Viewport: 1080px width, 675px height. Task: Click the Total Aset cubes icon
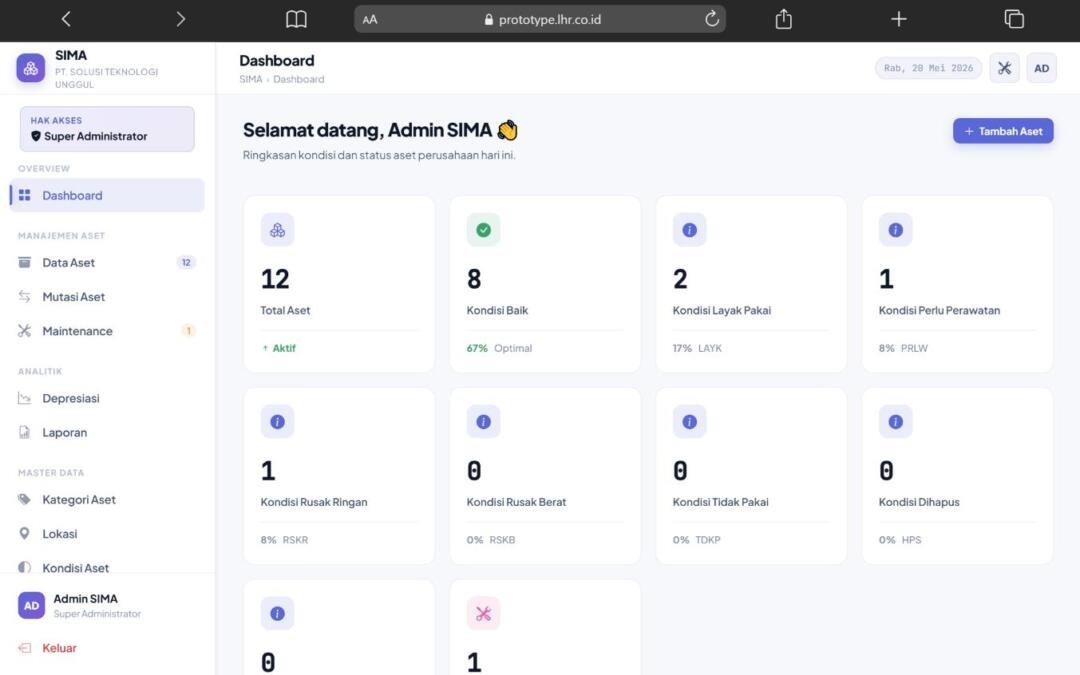(278, 230)
